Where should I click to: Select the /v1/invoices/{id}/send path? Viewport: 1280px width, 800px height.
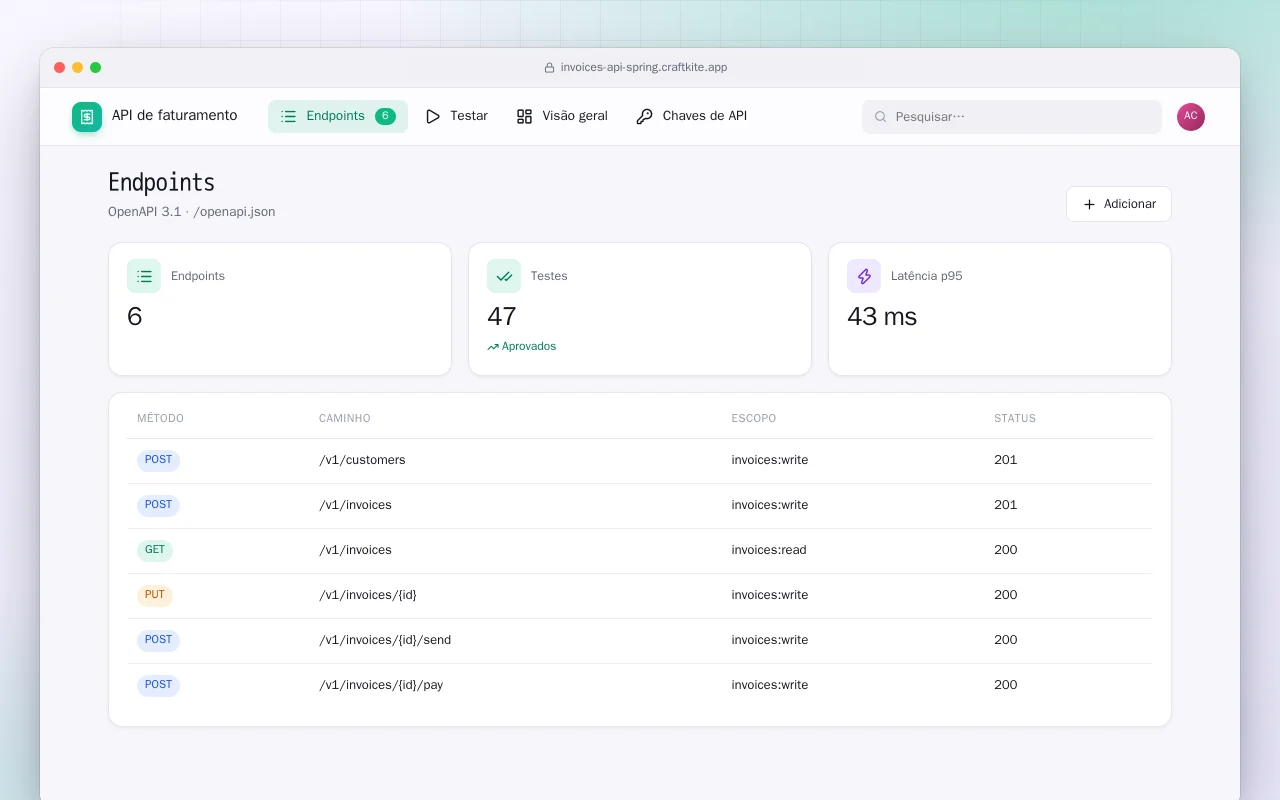tap(385, 640)
